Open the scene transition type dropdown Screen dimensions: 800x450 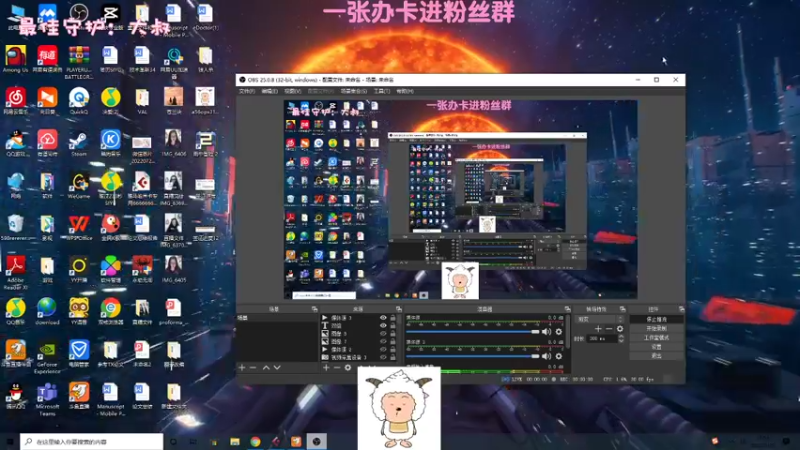601,319
